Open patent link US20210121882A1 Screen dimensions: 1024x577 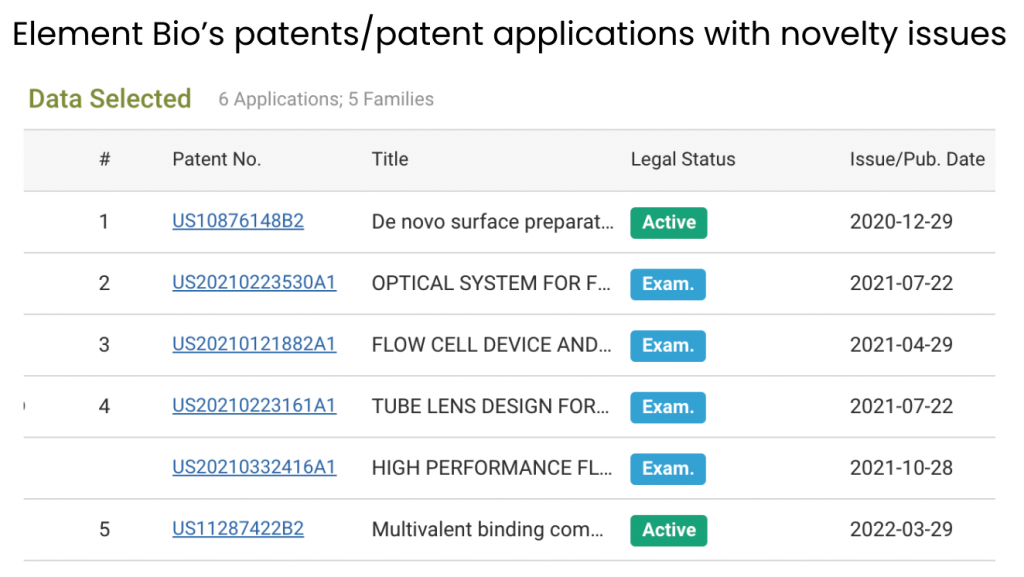[x=254, y=344]
